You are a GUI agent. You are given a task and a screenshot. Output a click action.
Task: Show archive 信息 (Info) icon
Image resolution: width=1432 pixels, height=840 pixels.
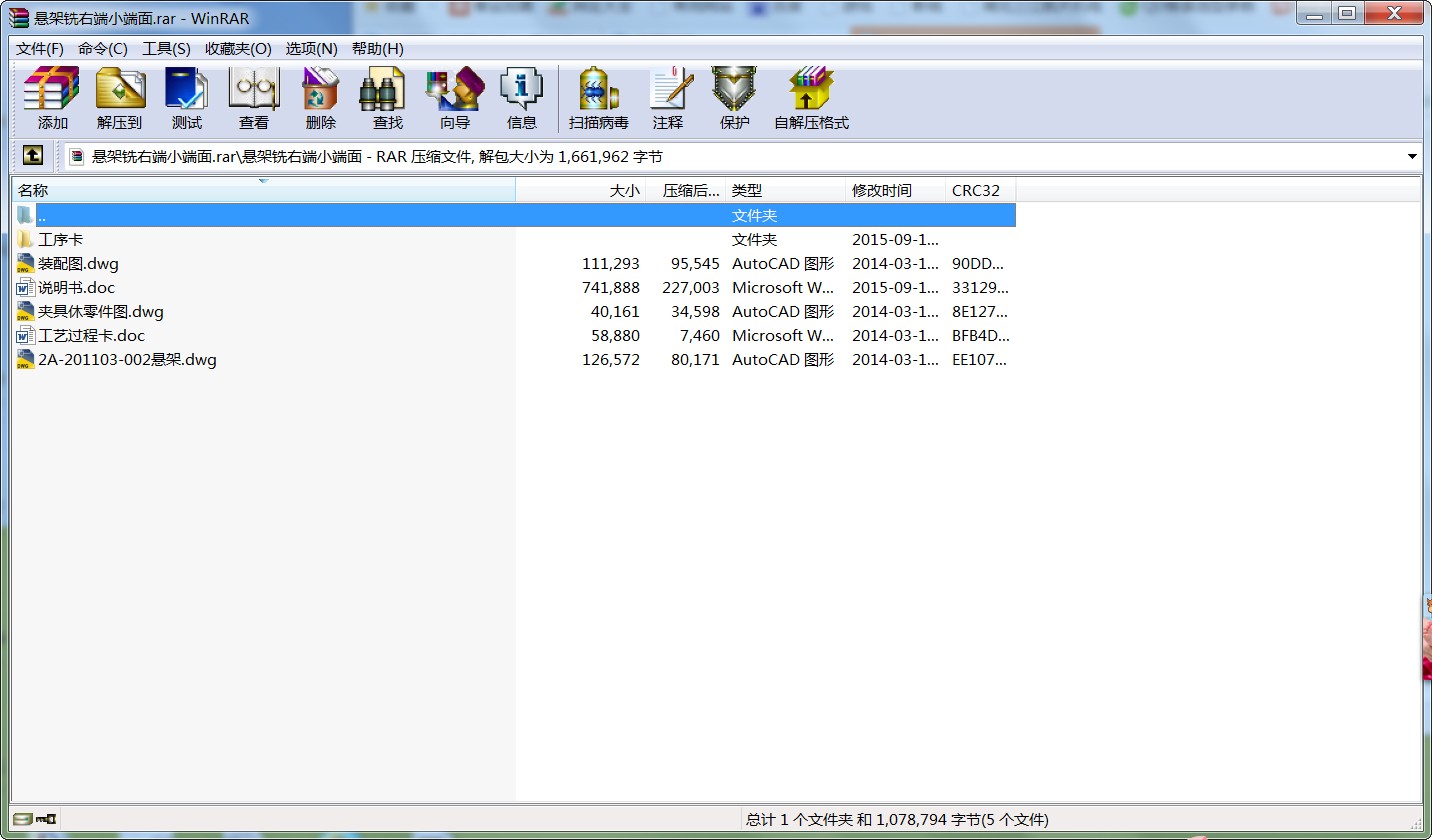pyautogui.click(x=522, y=98)
